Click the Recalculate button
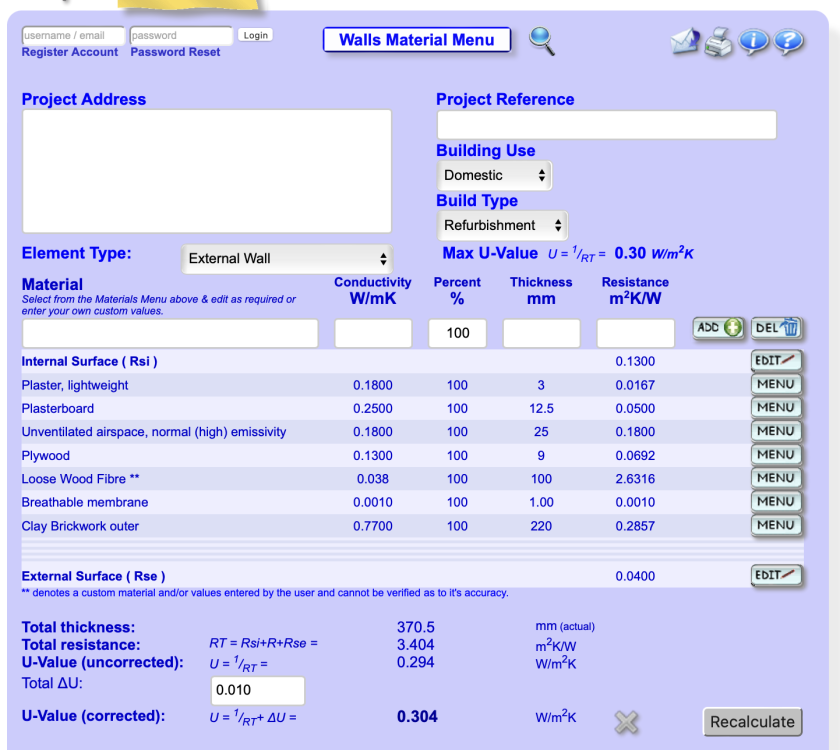 752,722
